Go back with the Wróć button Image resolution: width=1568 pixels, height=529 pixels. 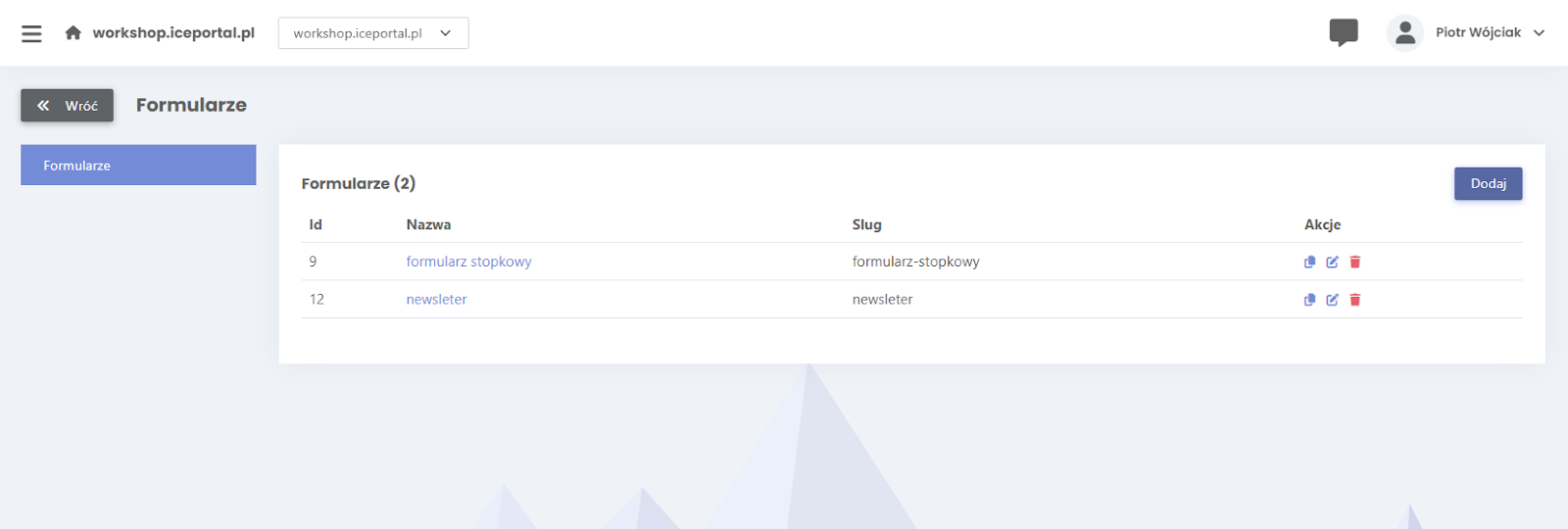click(67, 106)
